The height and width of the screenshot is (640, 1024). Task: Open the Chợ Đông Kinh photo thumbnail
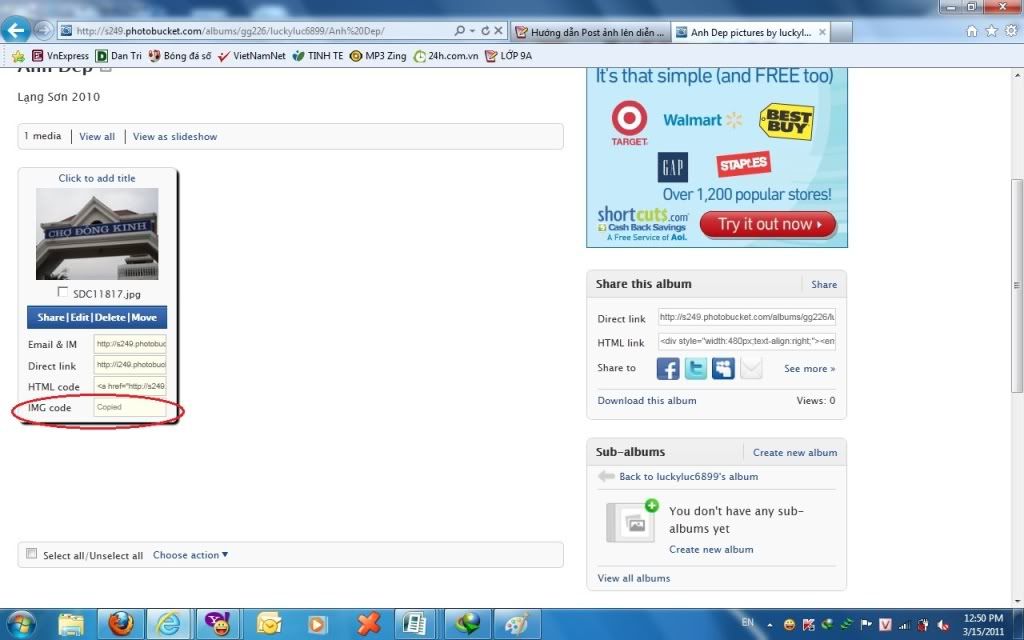click(x=97, y=234)
